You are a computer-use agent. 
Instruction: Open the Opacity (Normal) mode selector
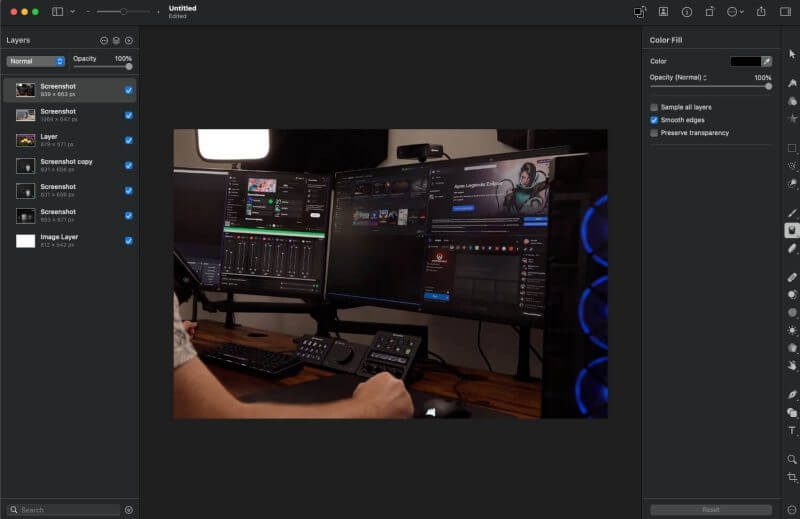(x=678, y=78)
